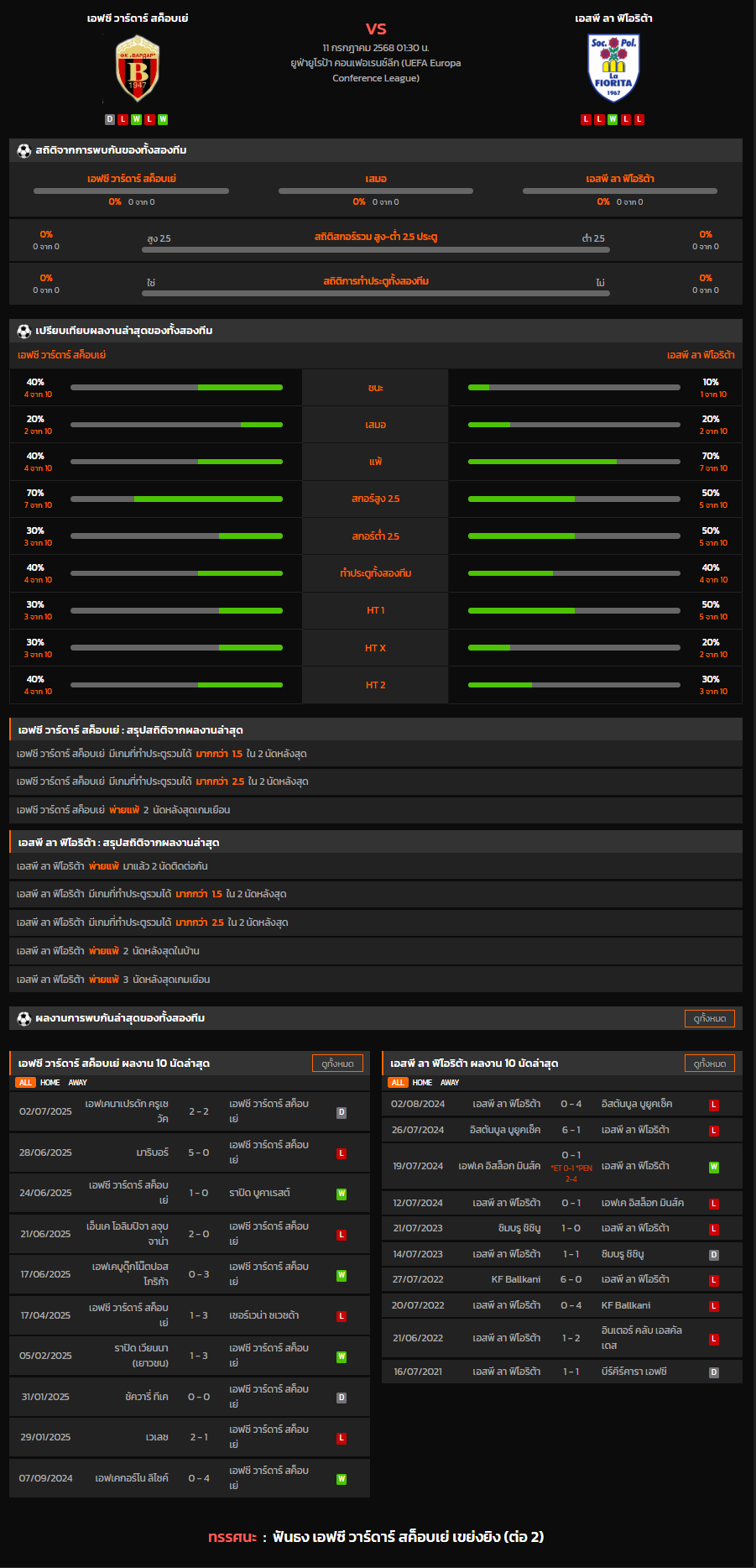This screenshot has height=1568, width=756.
Task: Click the สถิติสกอร์รวม สูง-ต่ำ 2.5 ประตู bar
Action: tap(376, 249)
